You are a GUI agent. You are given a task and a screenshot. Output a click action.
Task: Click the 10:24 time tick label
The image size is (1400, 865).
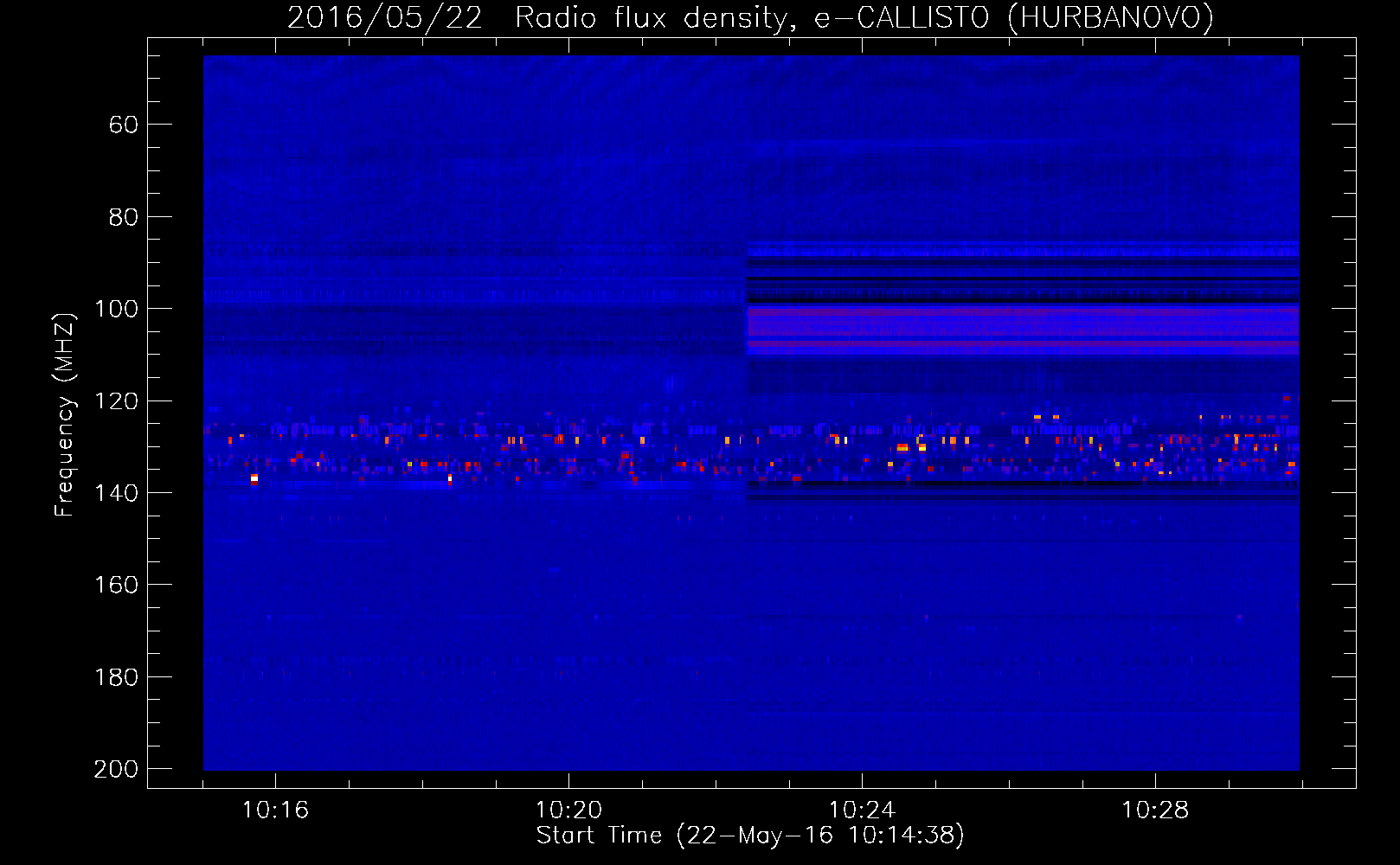point(862,811)
